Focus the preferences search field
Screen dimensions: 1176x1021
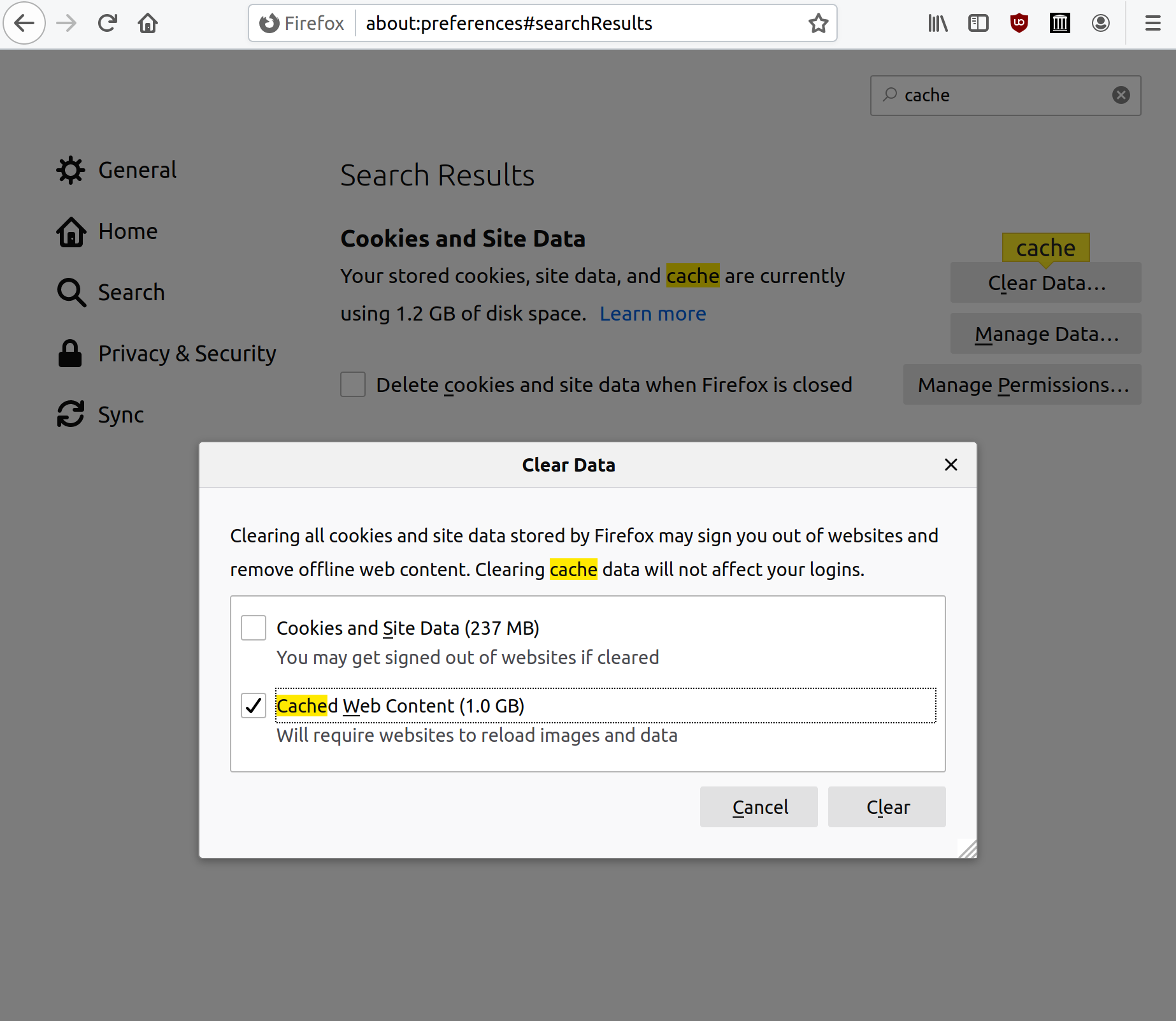point(1005,96)
